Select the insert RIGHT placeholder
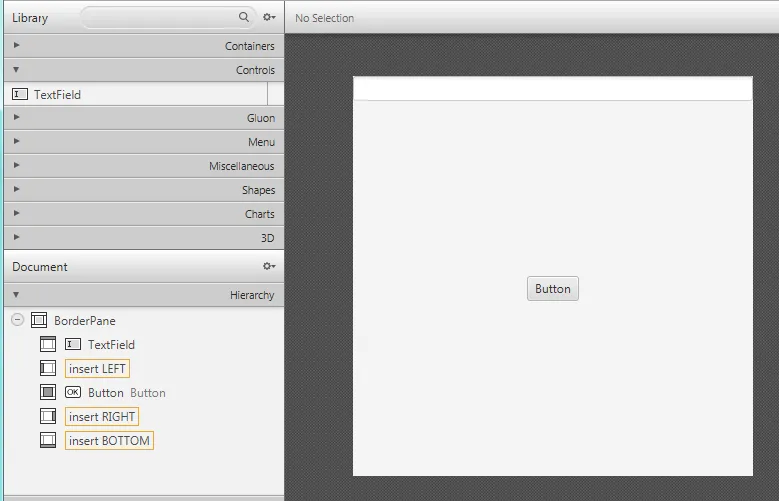The image size is (779, 501). pyautogui.click(x=102, y=417)
